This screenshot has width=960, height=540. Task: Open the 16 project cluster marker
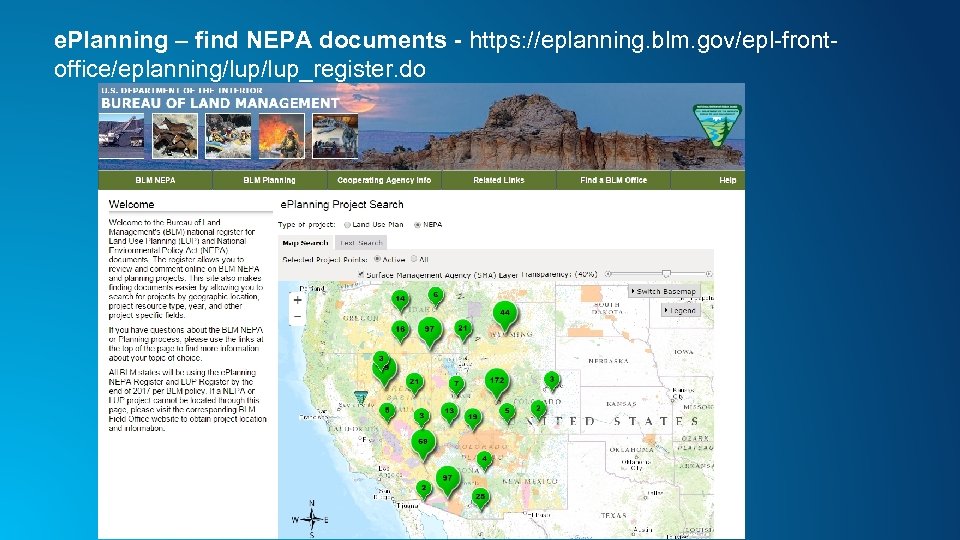click(x=400, y=331)
